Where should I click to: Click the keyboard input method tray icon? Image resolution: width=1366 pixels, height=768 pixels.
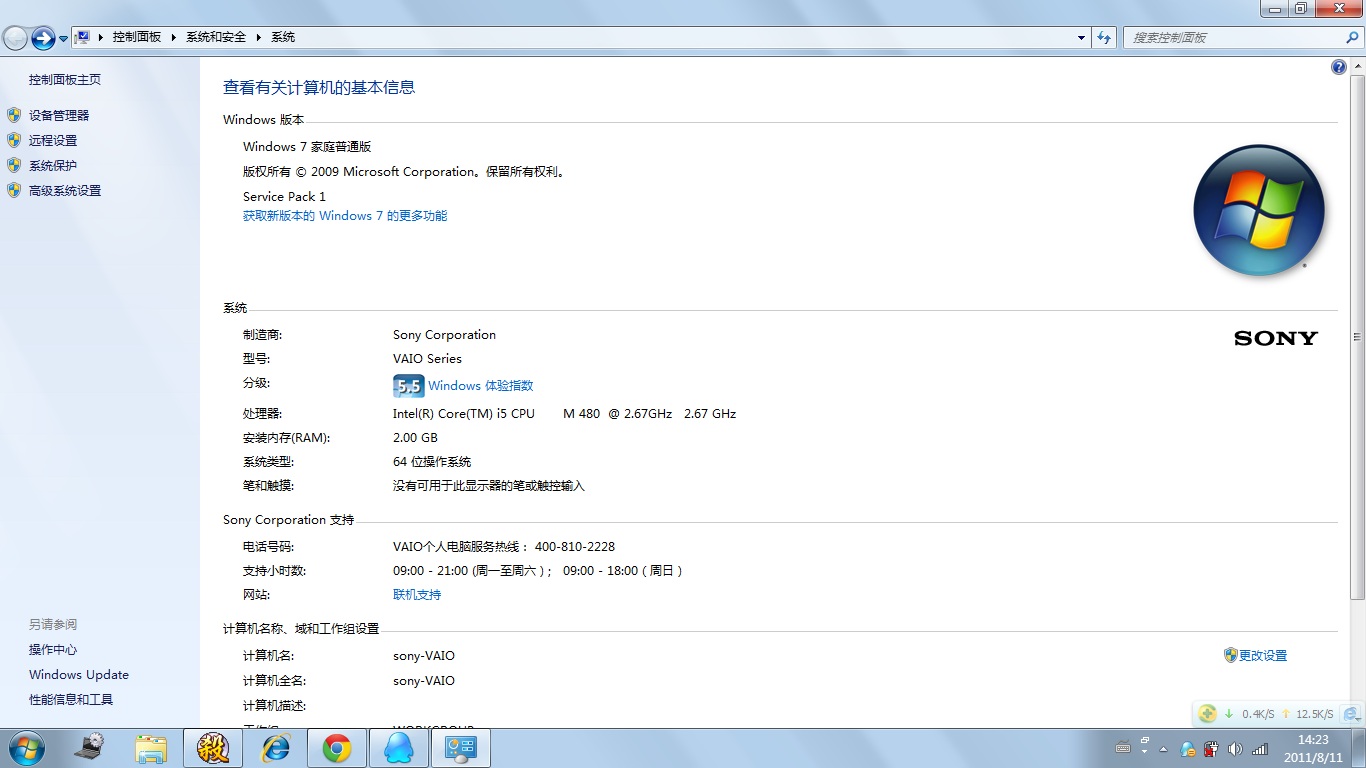pyautogui.click(x=1122, y=748)
